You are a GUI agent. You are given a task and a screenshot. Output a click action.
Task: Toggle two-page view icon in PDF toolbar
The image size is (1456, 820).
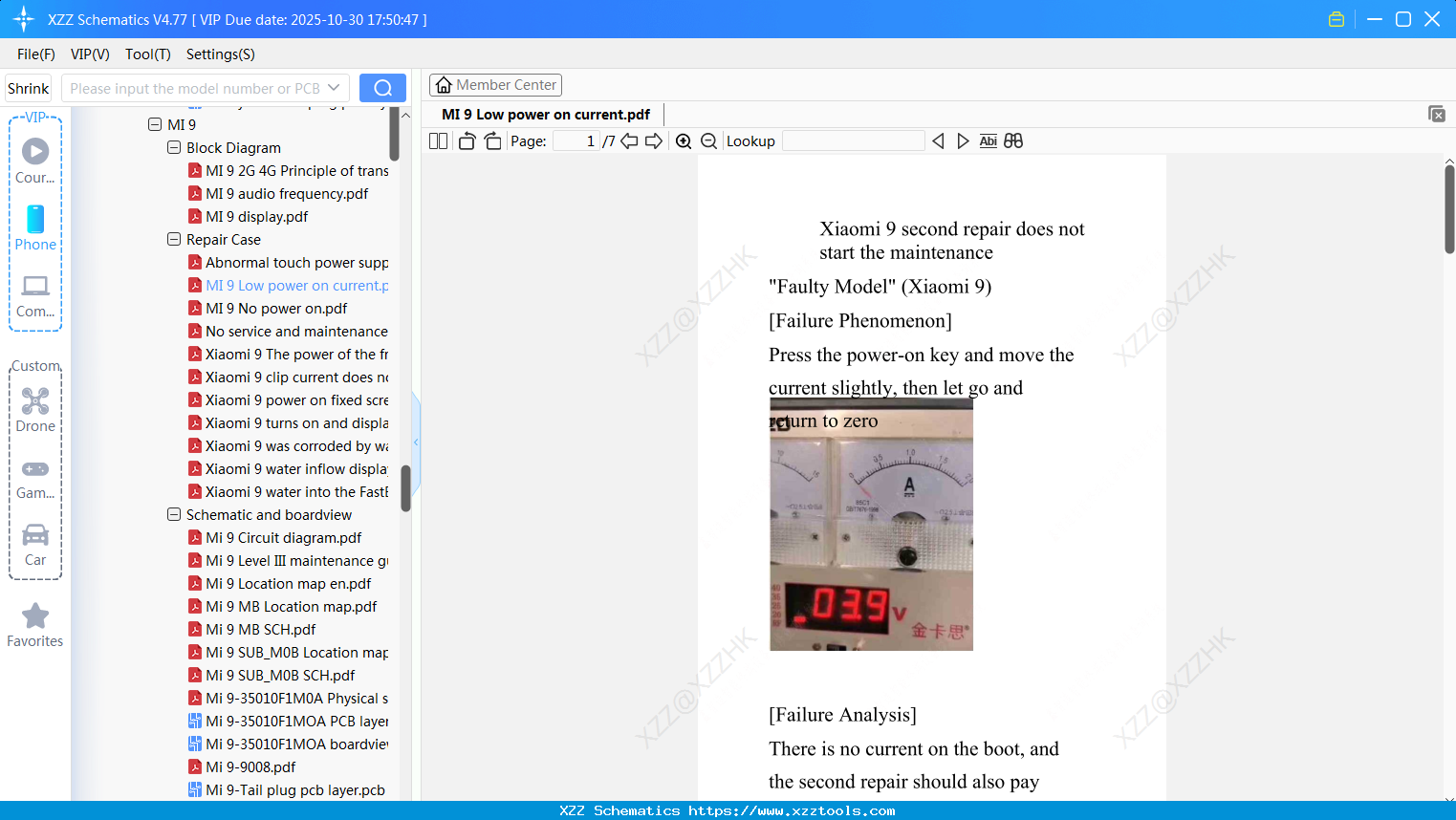pyautogui.click(x=439, y=140)
